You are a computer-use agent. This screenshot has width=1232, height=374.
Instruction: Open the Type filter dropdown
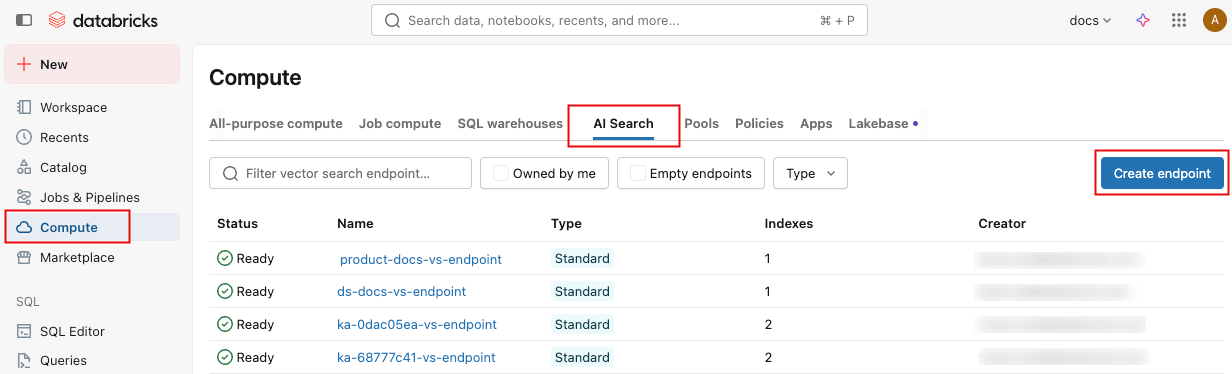[811, 173]
